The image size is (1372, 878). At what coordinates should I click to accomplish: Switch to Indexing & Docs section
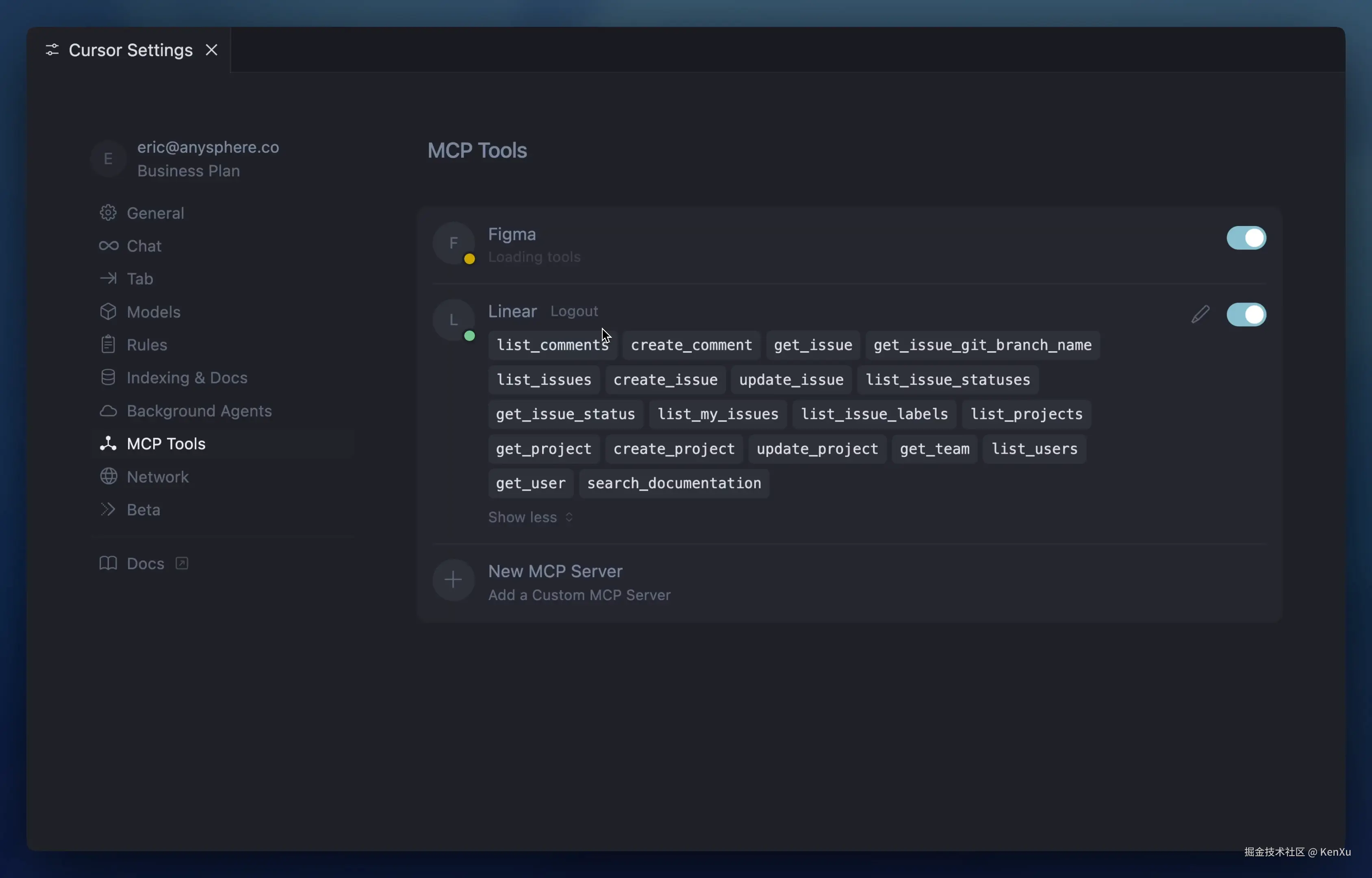click(x=187, y=378)
